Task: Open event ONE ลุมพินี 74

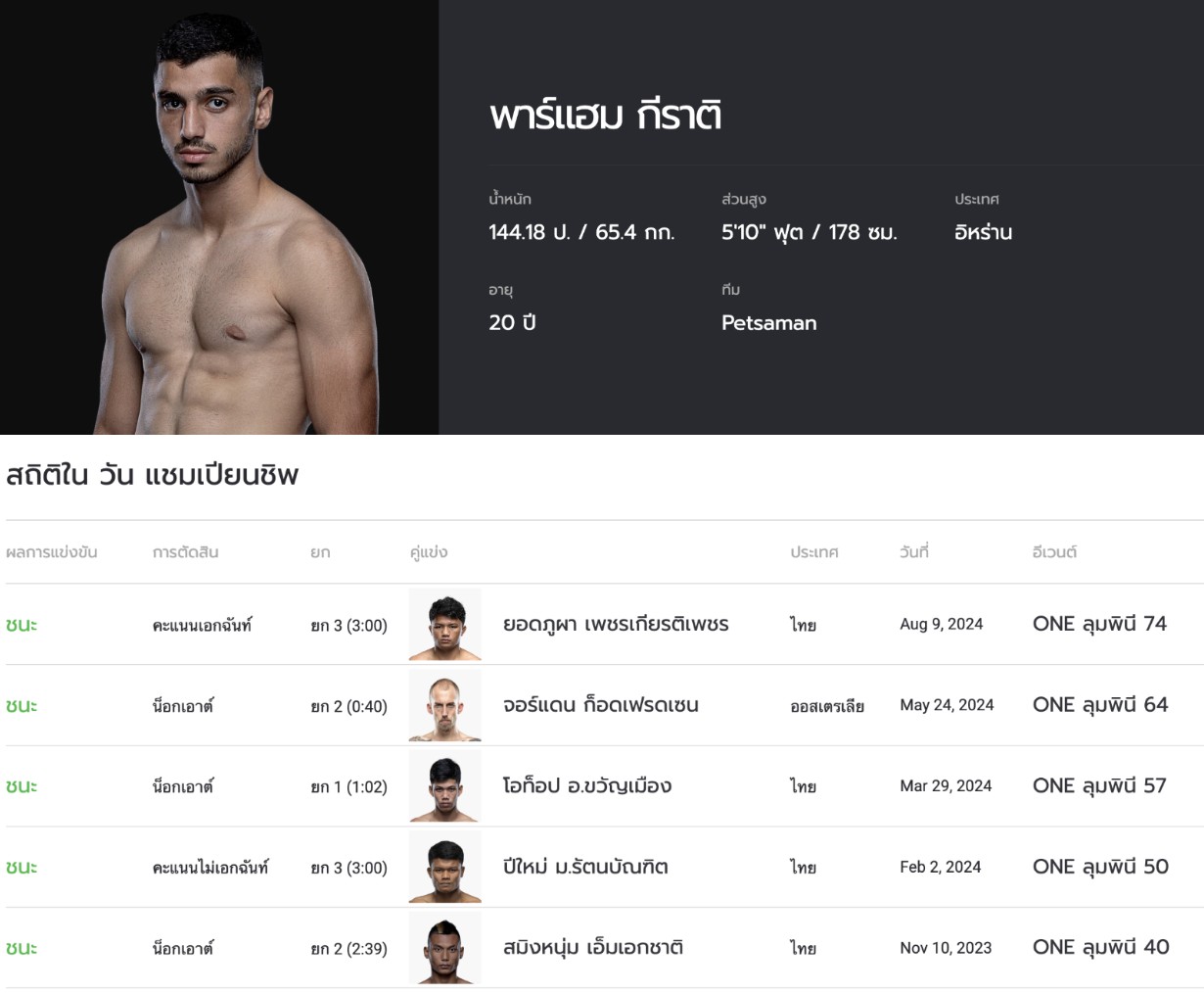Action: (1100, 624)
